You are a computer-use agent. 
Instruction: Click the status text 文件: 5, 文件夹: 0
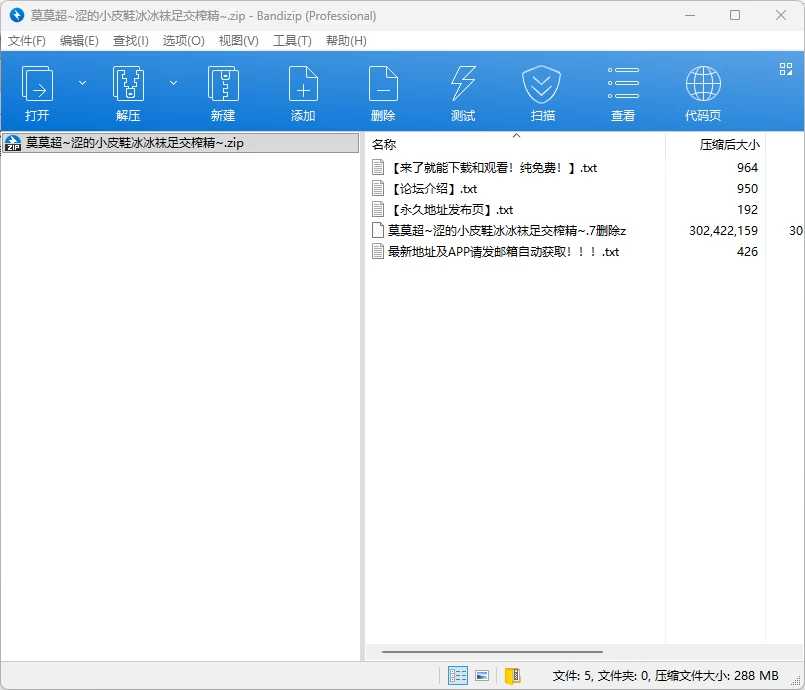pos(601,676)
